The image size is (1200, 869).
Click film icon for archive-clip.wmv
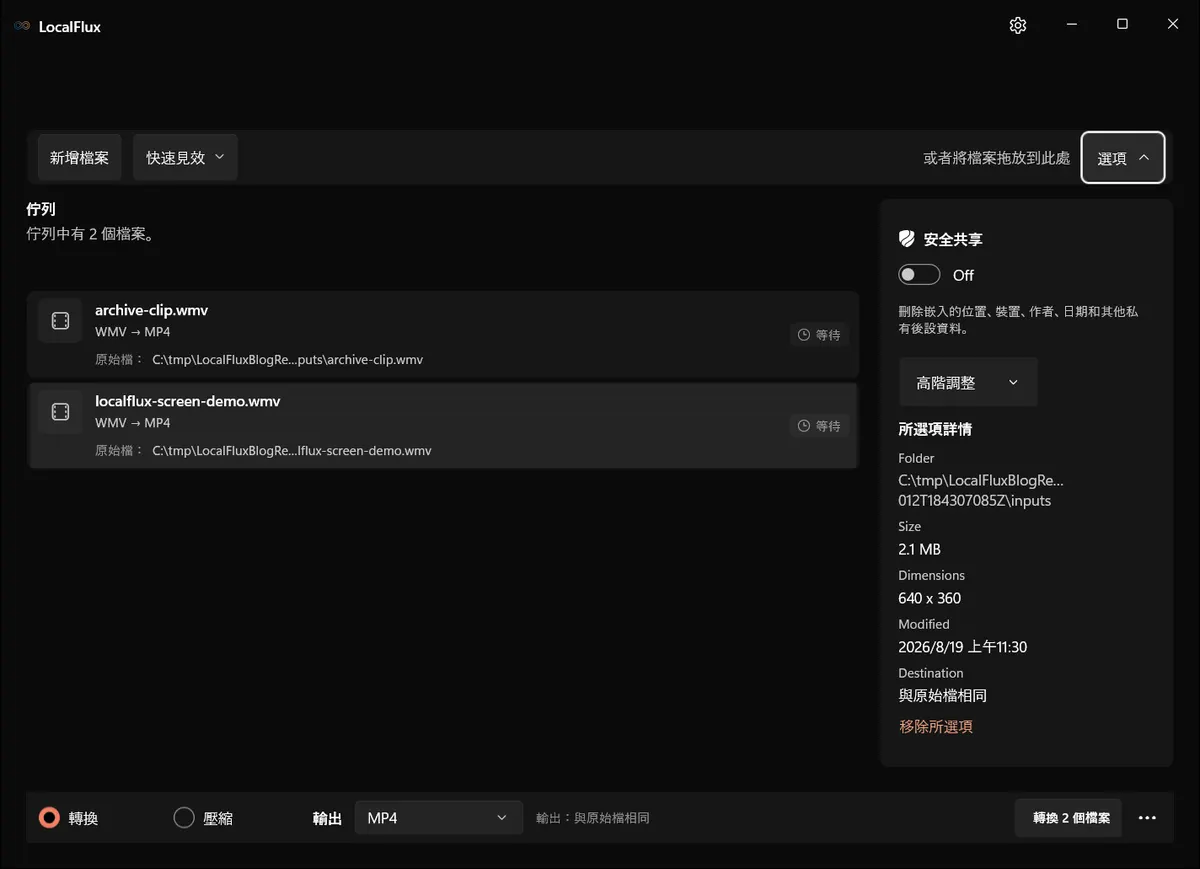click(60, 321)
